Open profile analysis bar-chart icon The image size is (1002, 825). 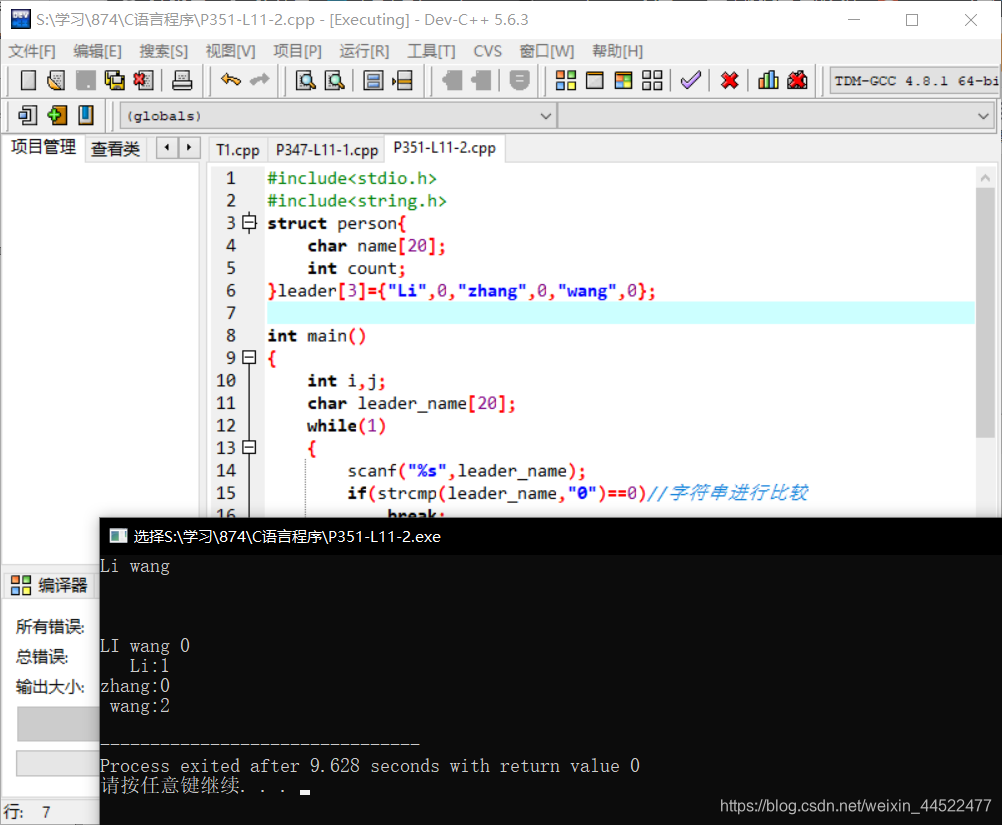pyautogui.click(x=767, y=81)
